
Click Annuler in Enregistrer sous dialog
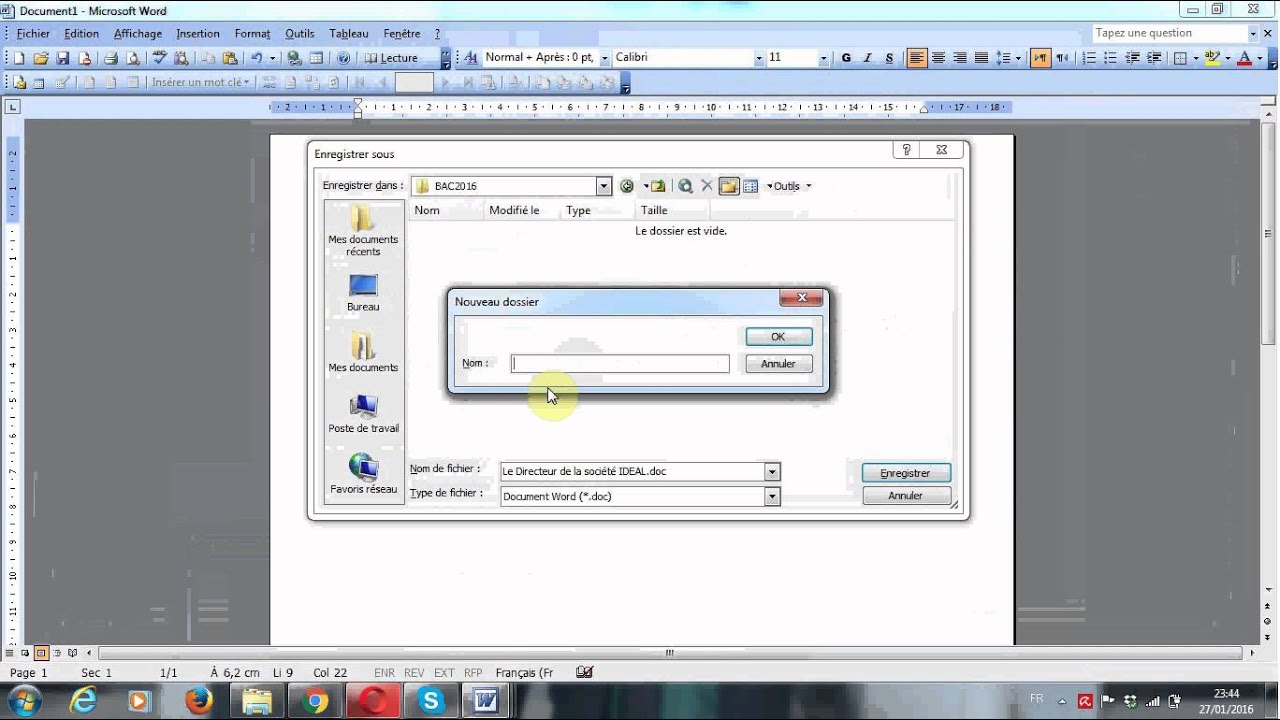[905, 496]
